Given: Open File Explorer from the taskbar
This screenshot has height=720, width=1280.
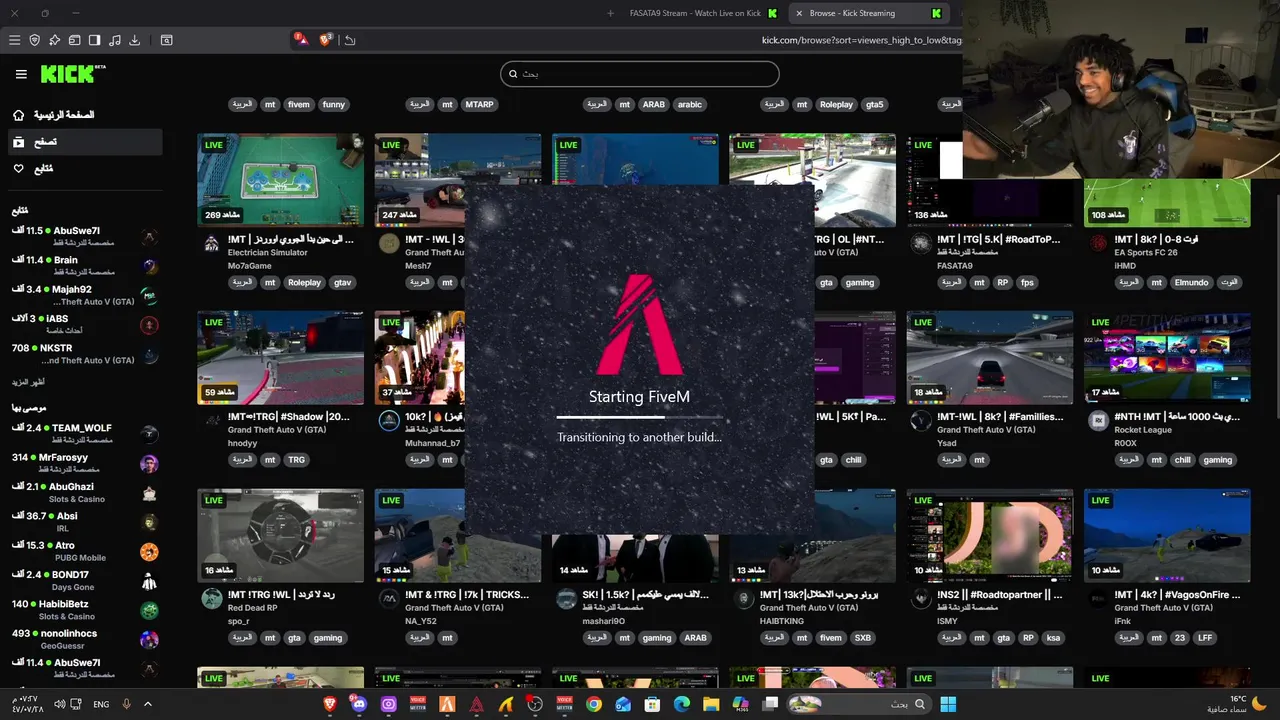Looking at the screenshot, I should (x=711, y=704).
